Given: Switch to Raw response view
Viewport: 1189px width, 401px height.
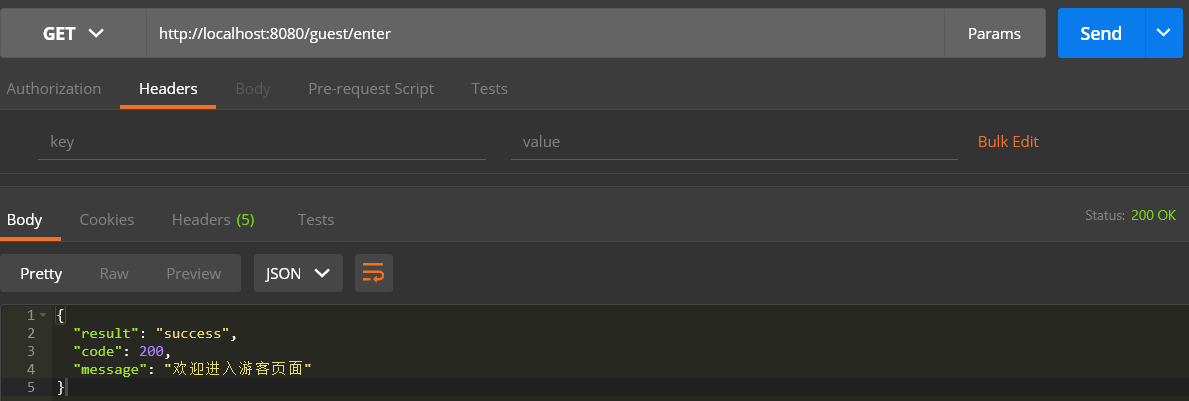Looking at the screenshot, I should pyautogui.click(x=114, y=274).
